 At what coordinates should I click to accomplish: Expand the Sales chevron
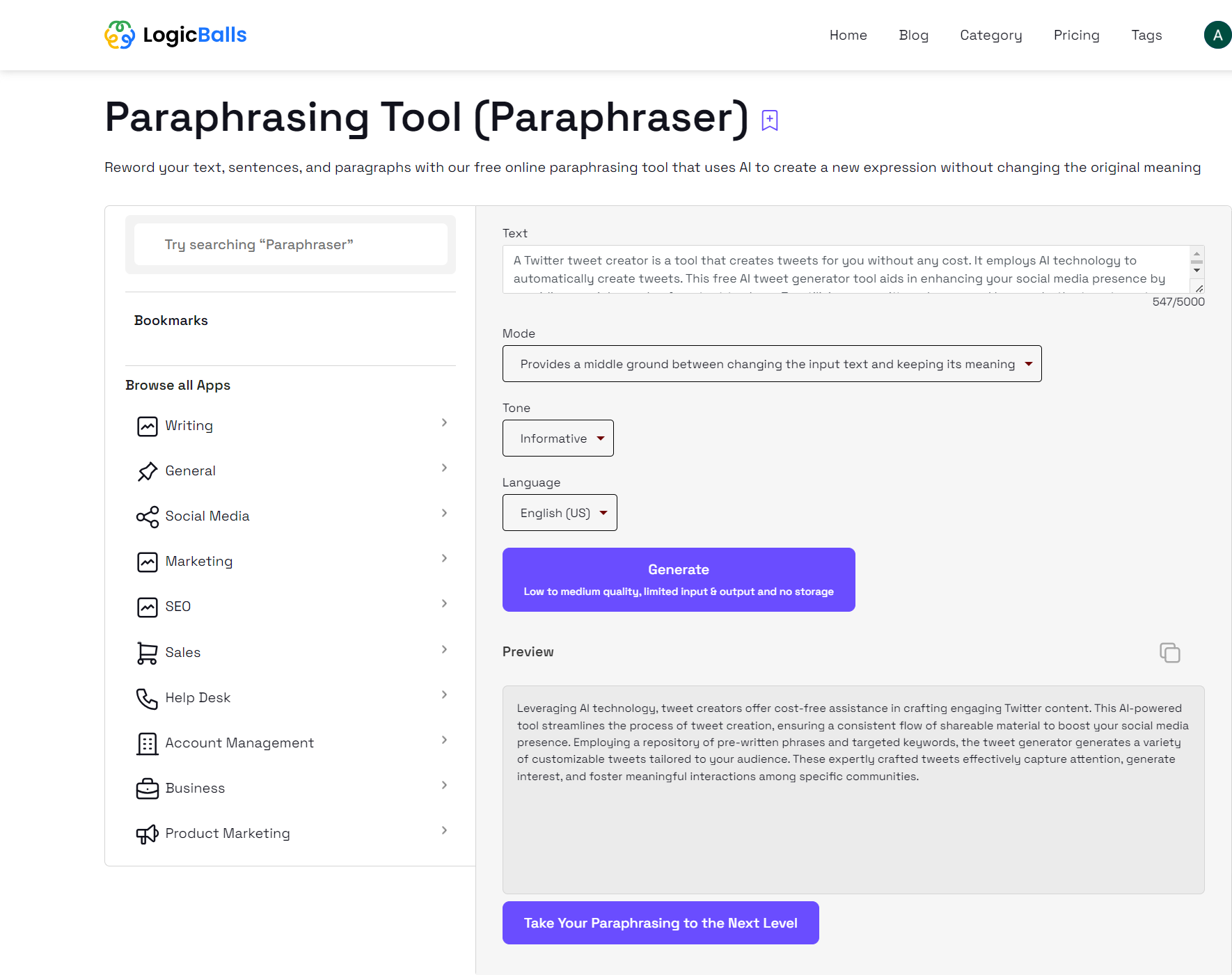click(444, 649)
